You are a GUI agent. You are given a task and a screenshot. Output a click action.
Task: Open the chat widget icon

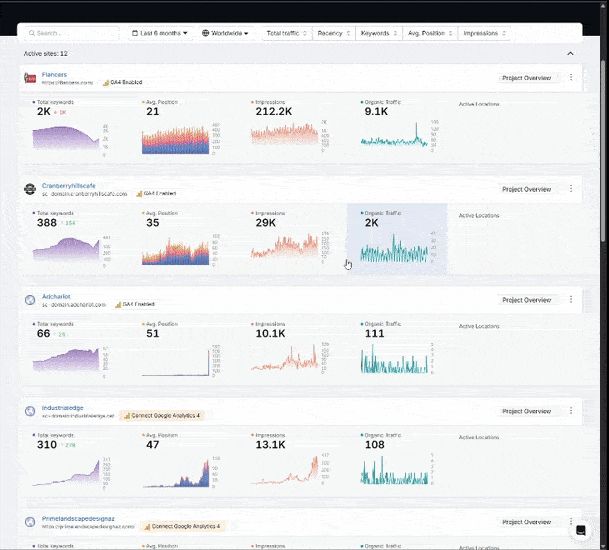pyautogui.click(x=581, y=530)
